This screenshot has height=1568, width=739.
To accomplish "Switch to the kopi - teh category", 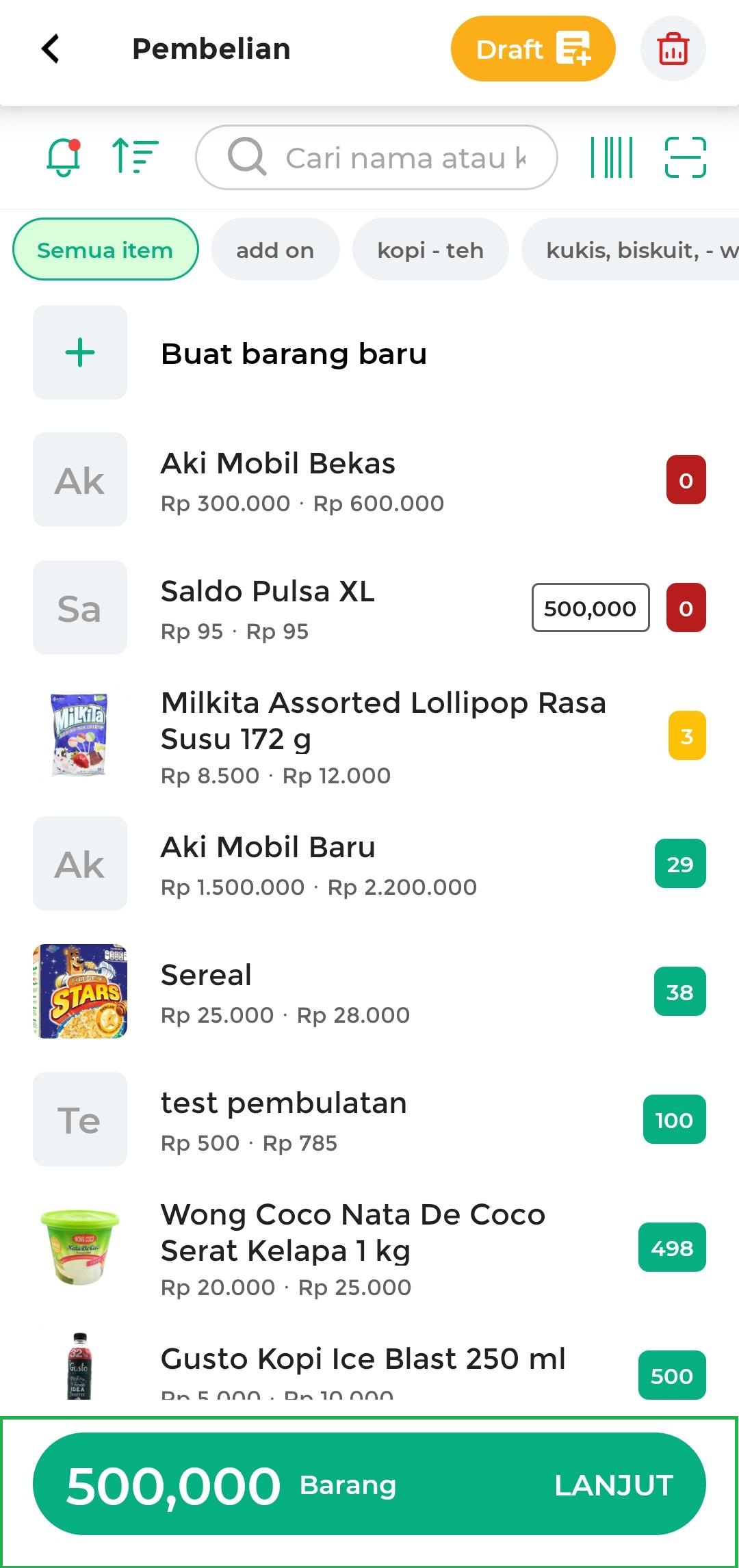I will pyautogui.click(x=430, y=250).
